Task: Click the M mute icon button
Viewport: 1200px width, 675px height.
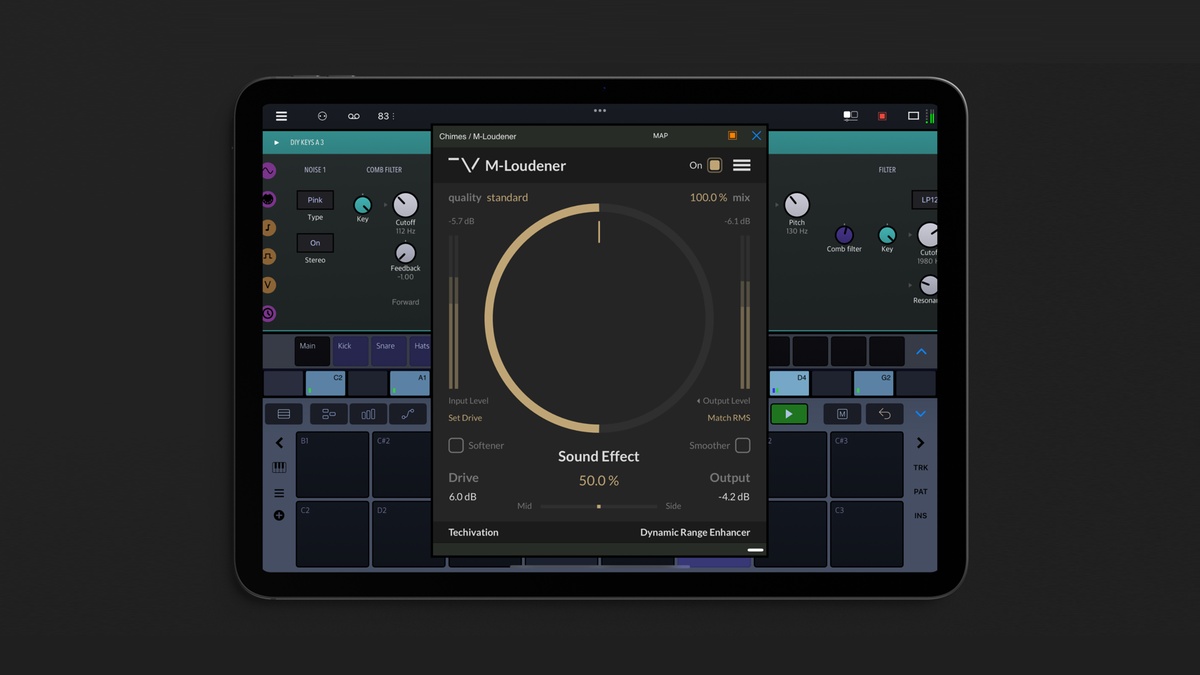Action: click(x=842, y=414)
